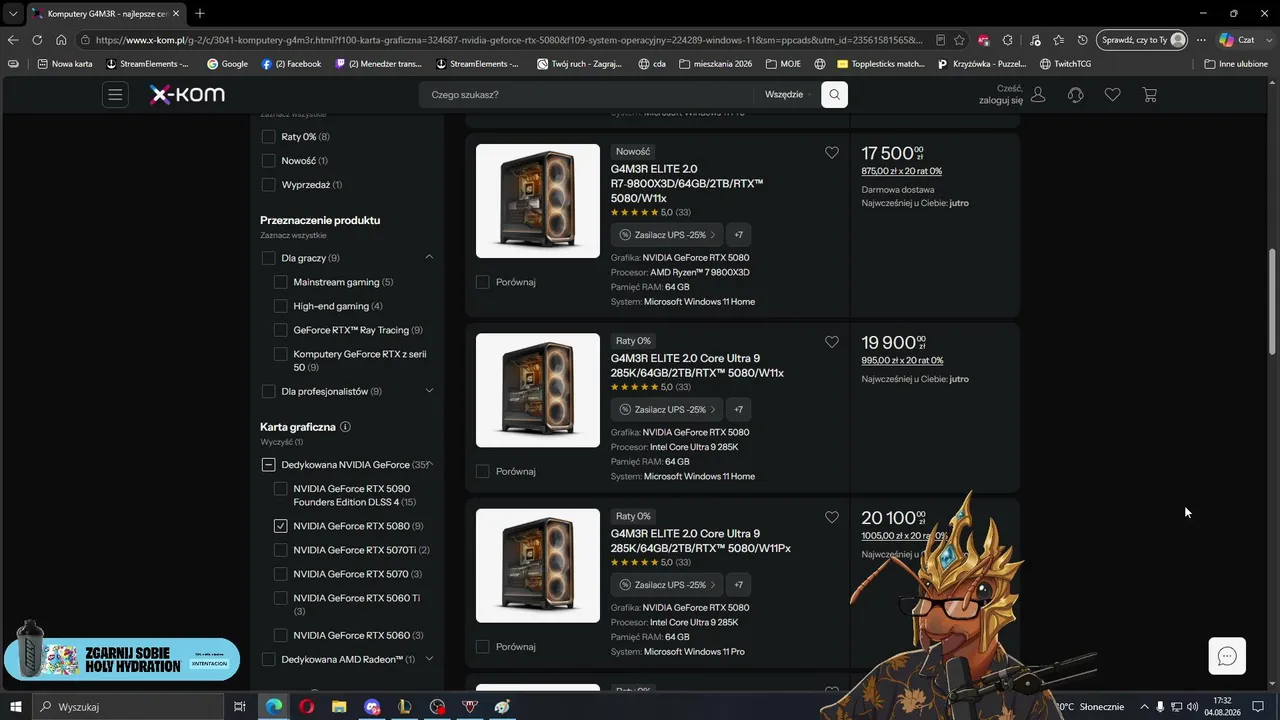Screen dimensions: 1280x720
Task: Check the Dla profesjonalistów filter
Action: [268, 392]
